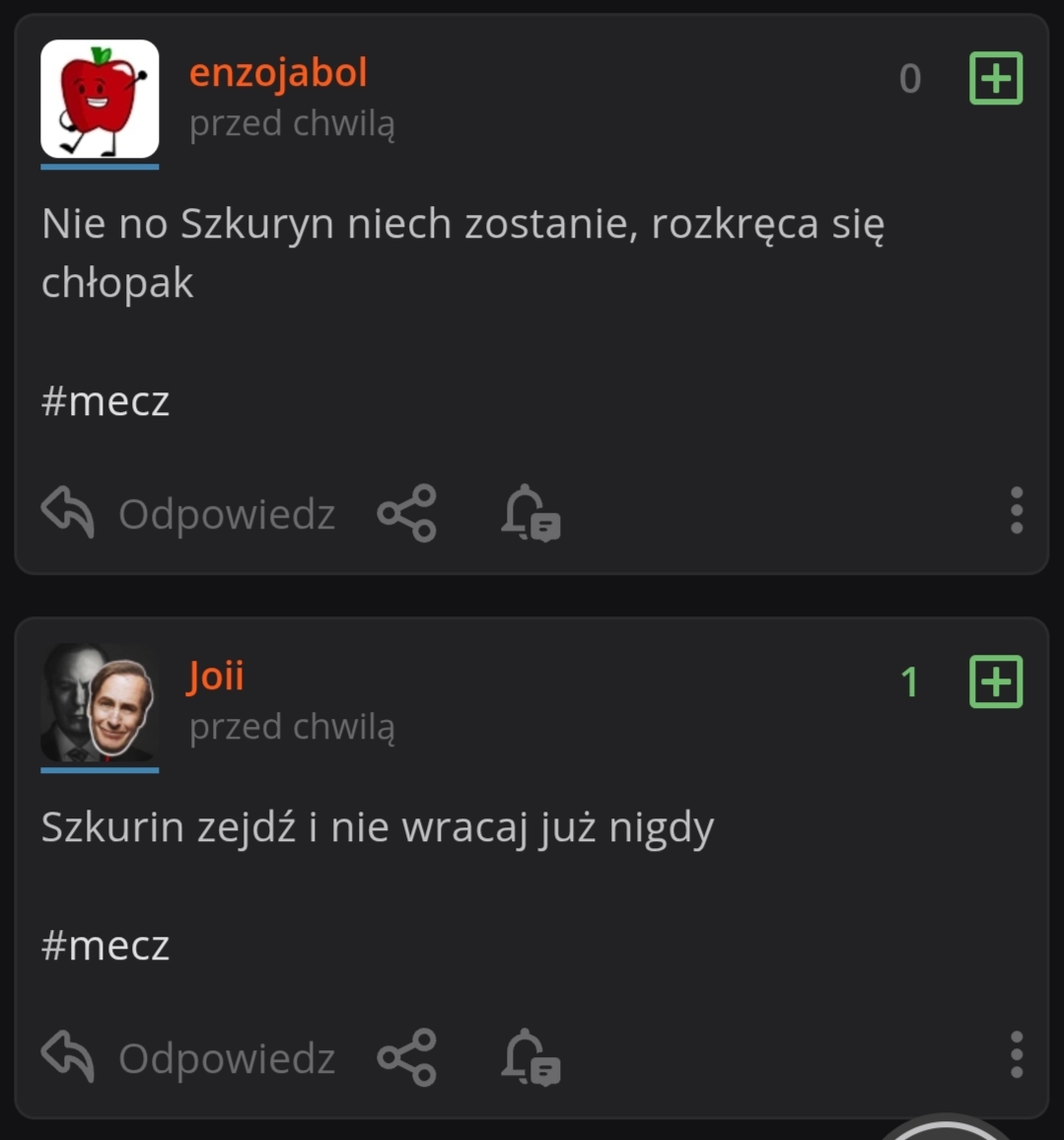
Task: Open three-dot menu on enzojabol's post
Action: pyautogui.click(x=1016, y=511)
